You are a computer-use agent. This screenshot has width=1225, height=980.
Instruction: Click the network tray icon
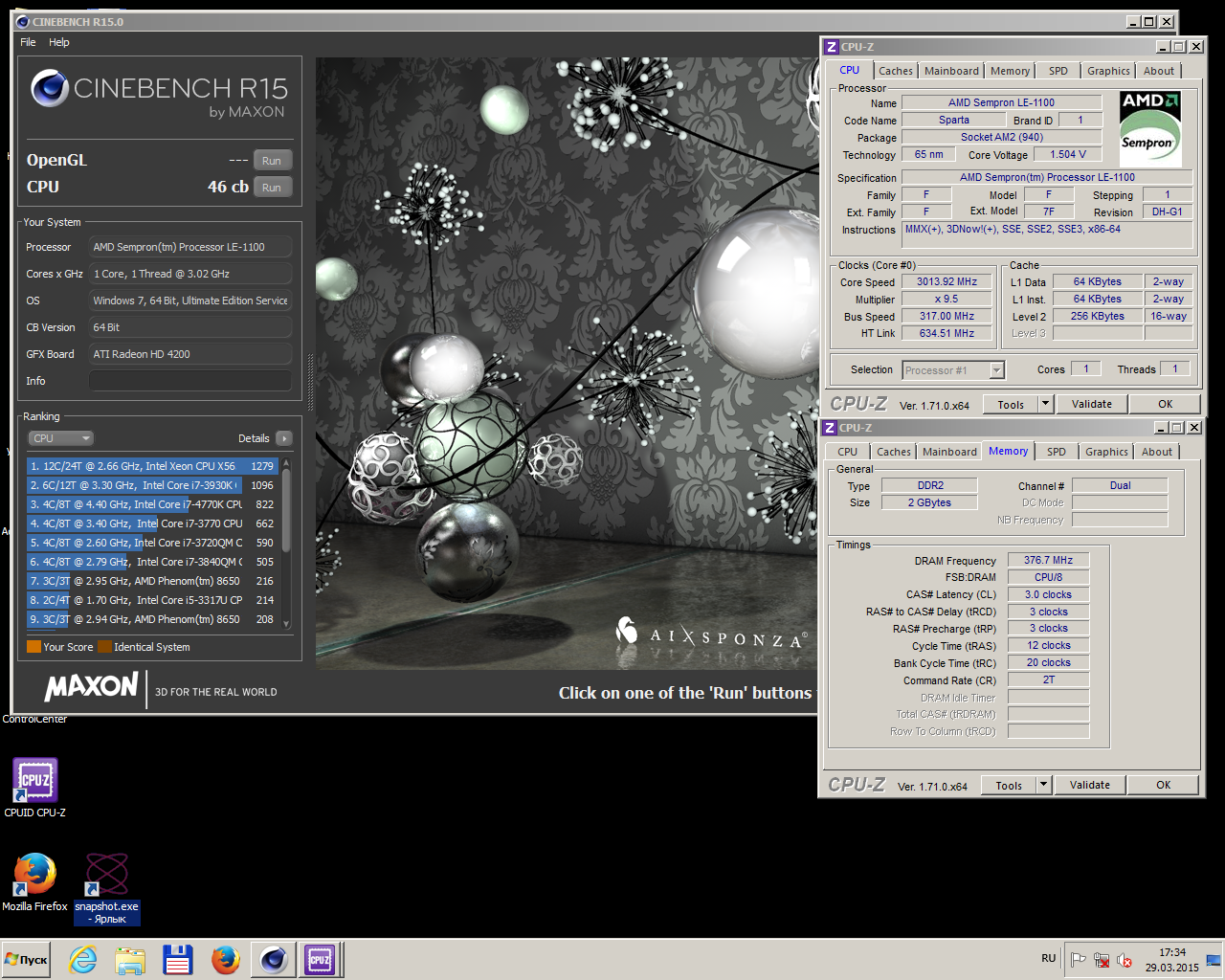coord(1102,960)
